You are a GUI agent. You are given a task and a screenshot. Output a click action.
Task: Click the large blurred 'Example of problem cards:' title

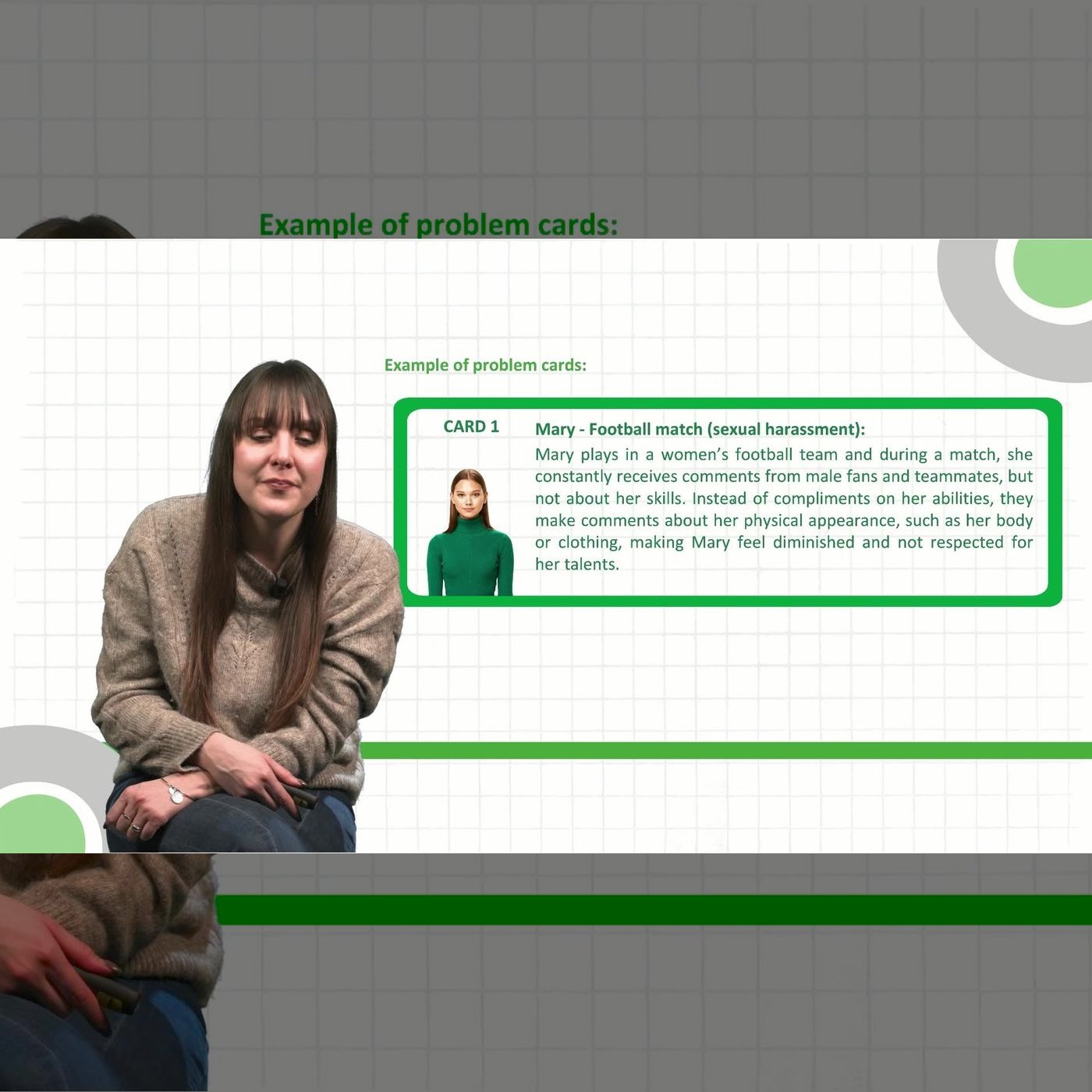click(x=438, y=225)
